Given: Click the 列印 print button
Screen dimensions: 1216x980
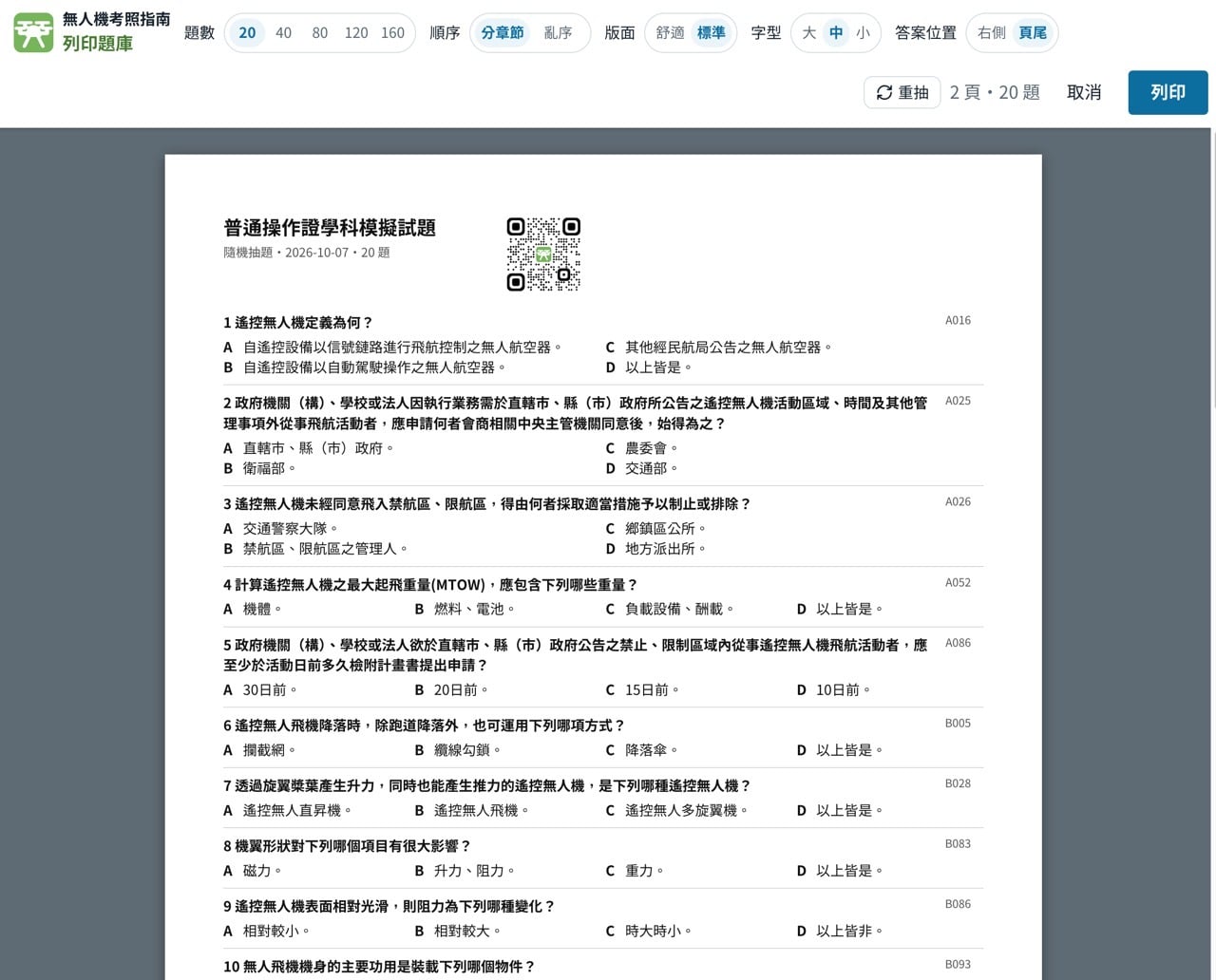Looking at the screenshot, I should (x=1168, y=92).
